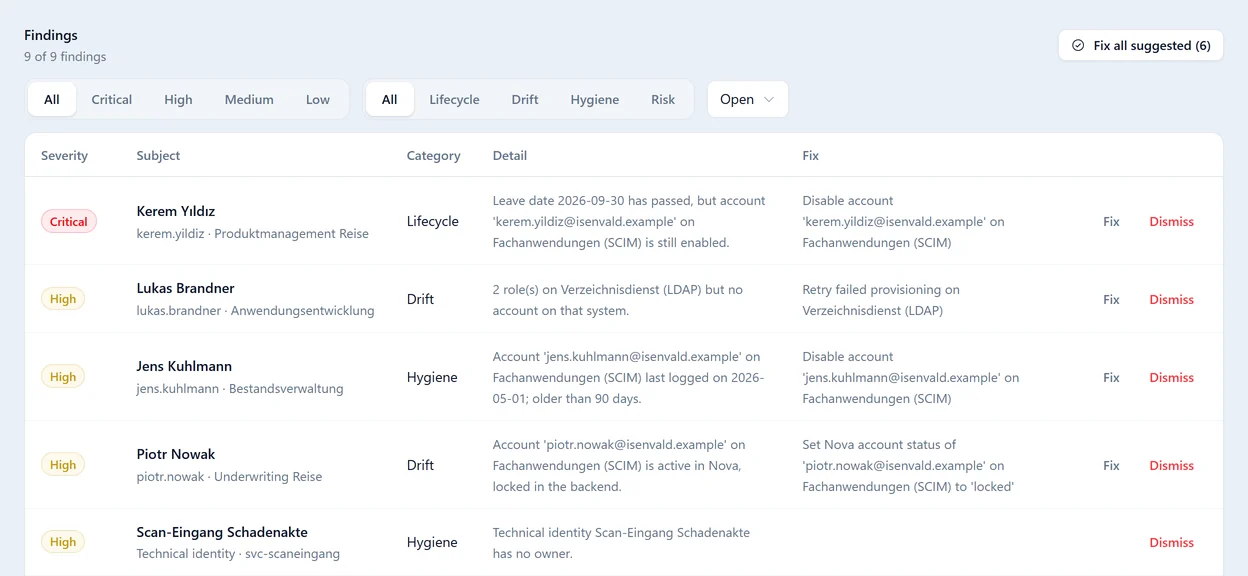1248x576 pixels.
Task: Filter findings by Critical severity
Action: coord(112,99)
